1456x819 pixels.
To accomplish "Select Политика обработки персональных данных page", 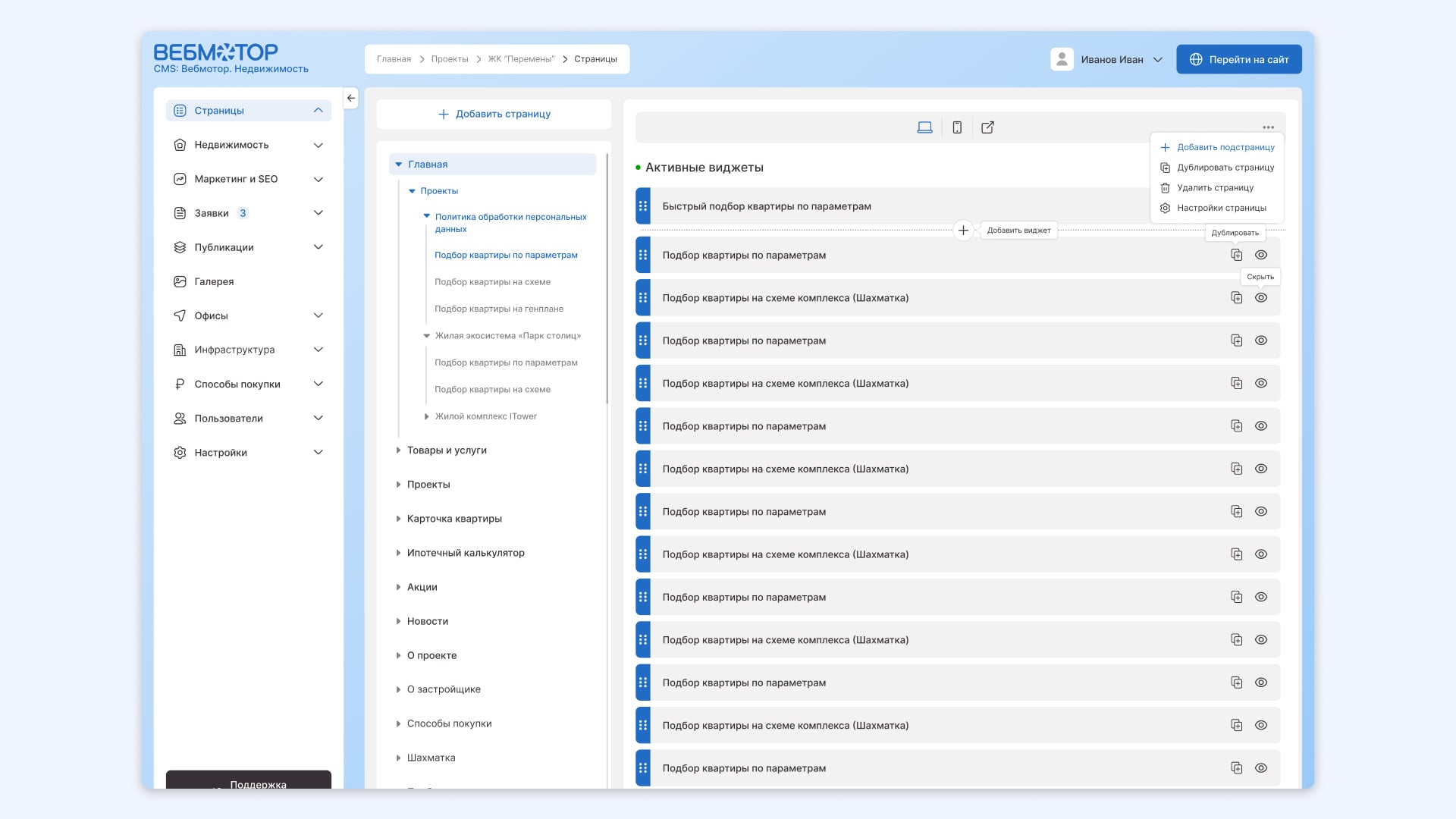I will click(510, 223).
